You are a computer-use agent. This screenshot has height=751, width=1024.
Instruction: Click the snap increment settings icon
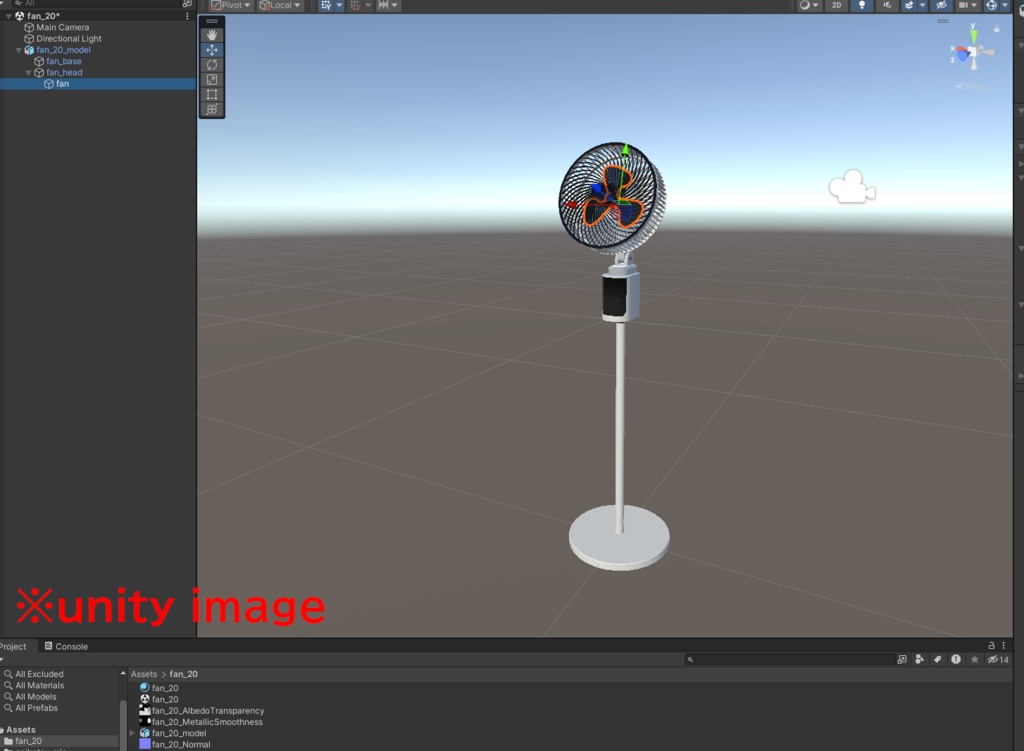point(383,5)
